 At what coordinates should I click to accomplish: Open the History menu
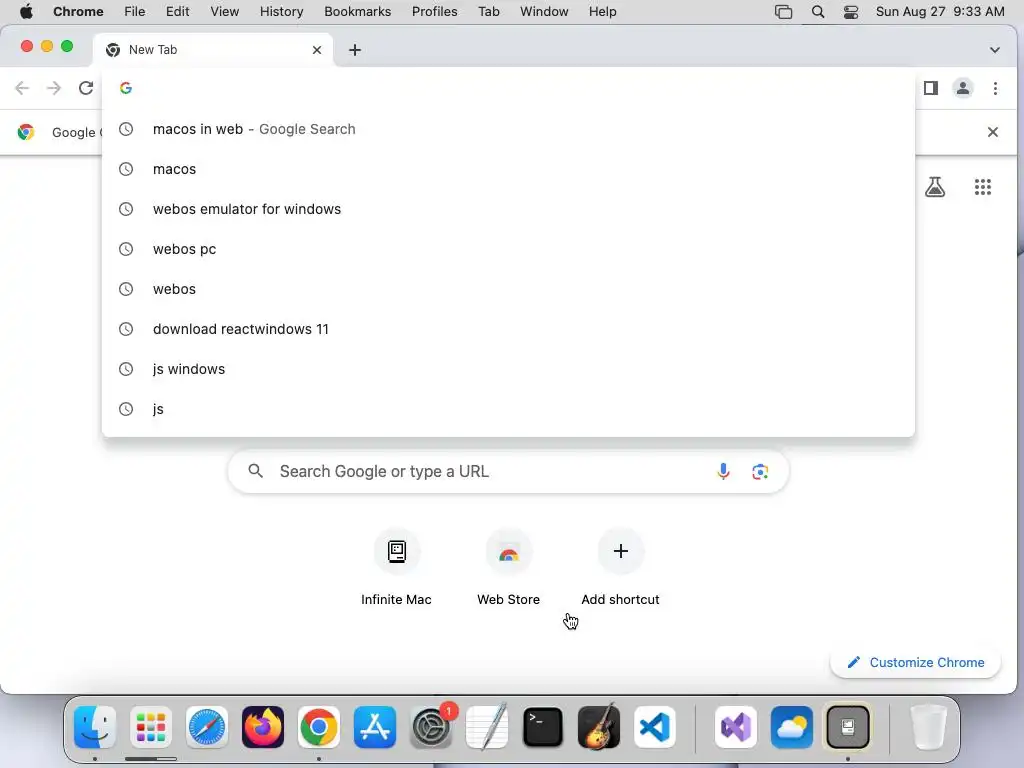pos(281,12)
